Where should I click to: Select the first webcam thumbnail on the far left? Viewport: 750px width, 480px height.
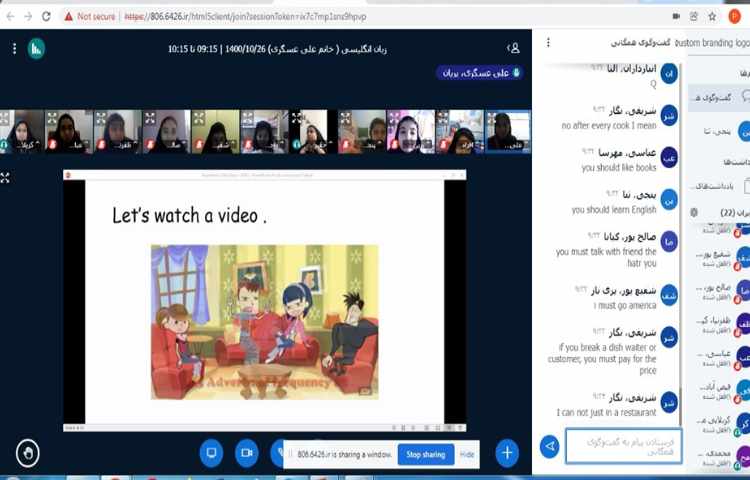(x=22, y=131)
